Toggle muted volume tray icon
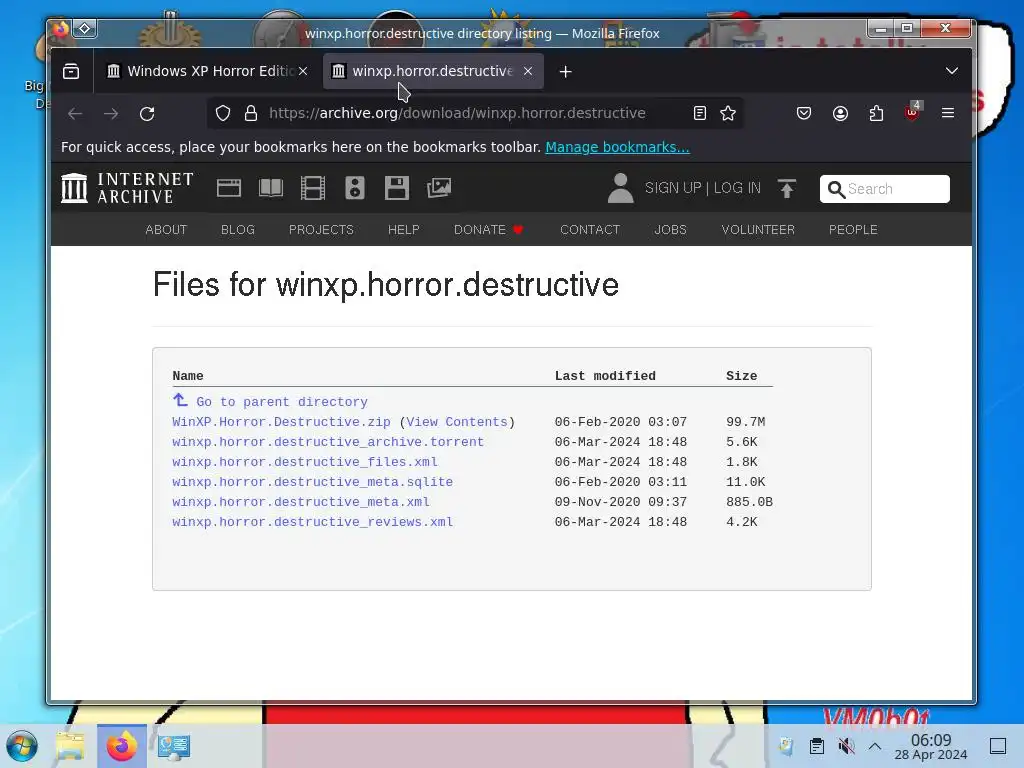 (x=846, y=746)
